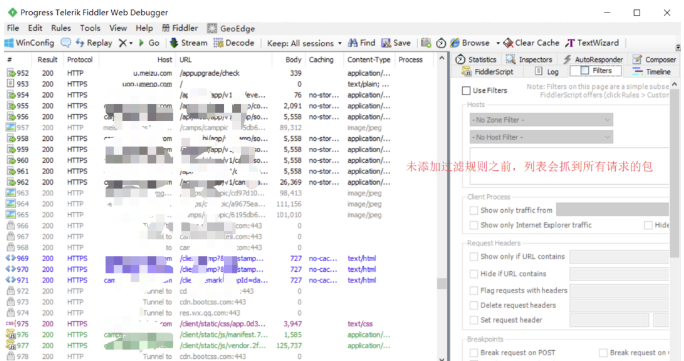Screen dimensions: 684x361
Task: Click the Show only traffic from process dropdown
Action: 612,209
